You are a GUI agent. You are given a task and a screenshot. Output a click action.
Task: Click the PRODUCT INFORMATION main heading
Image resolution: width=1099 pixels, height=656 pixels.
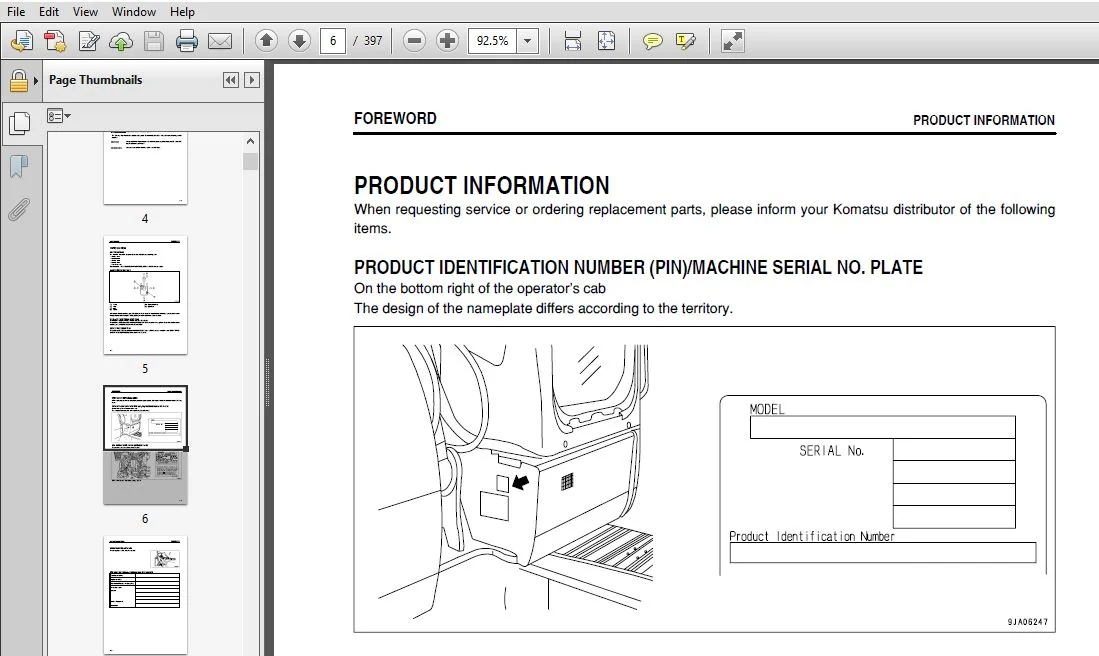tap(482, 186)
